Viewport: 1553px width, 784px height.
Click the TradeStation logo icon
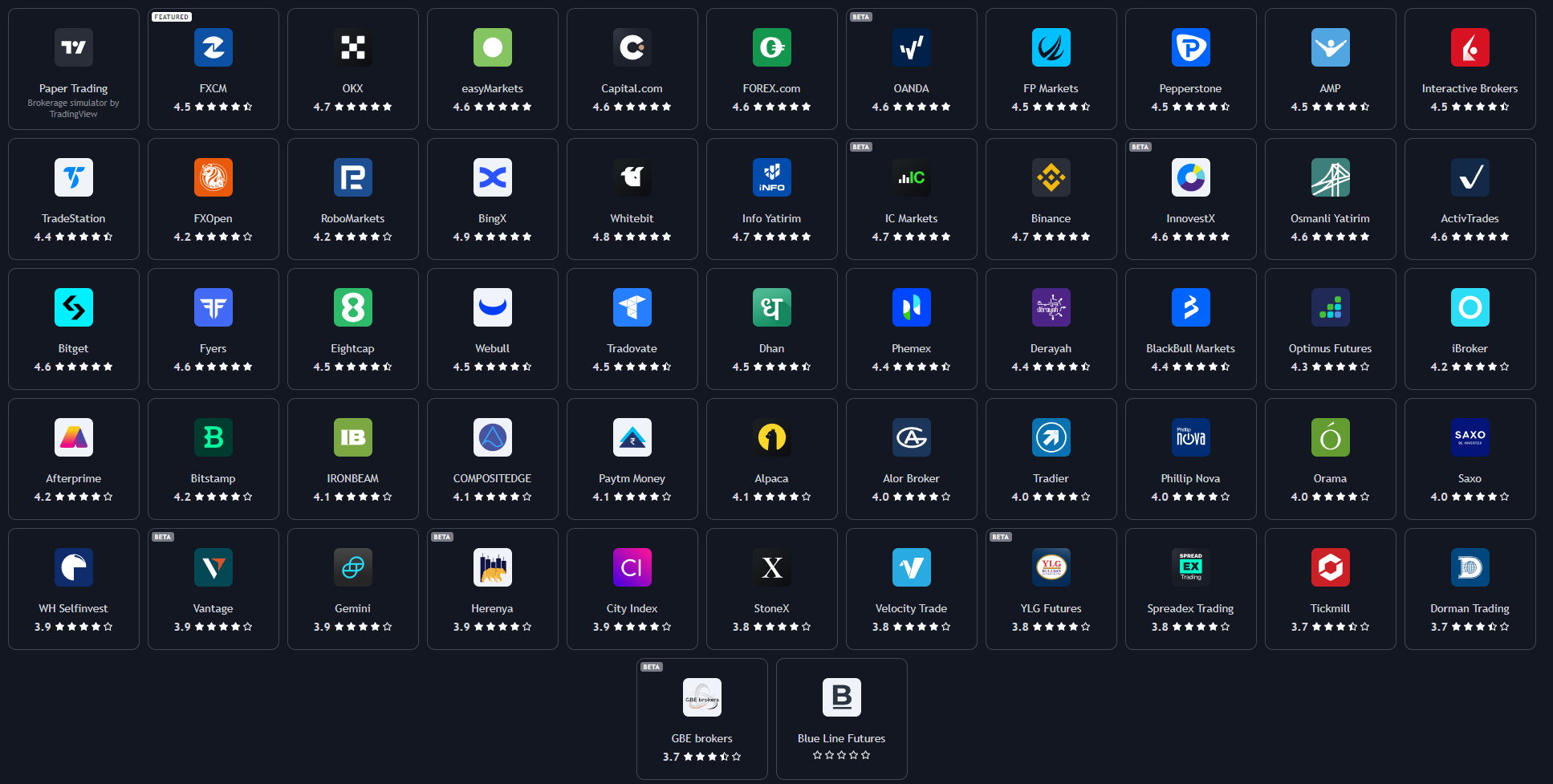[74, 177]
